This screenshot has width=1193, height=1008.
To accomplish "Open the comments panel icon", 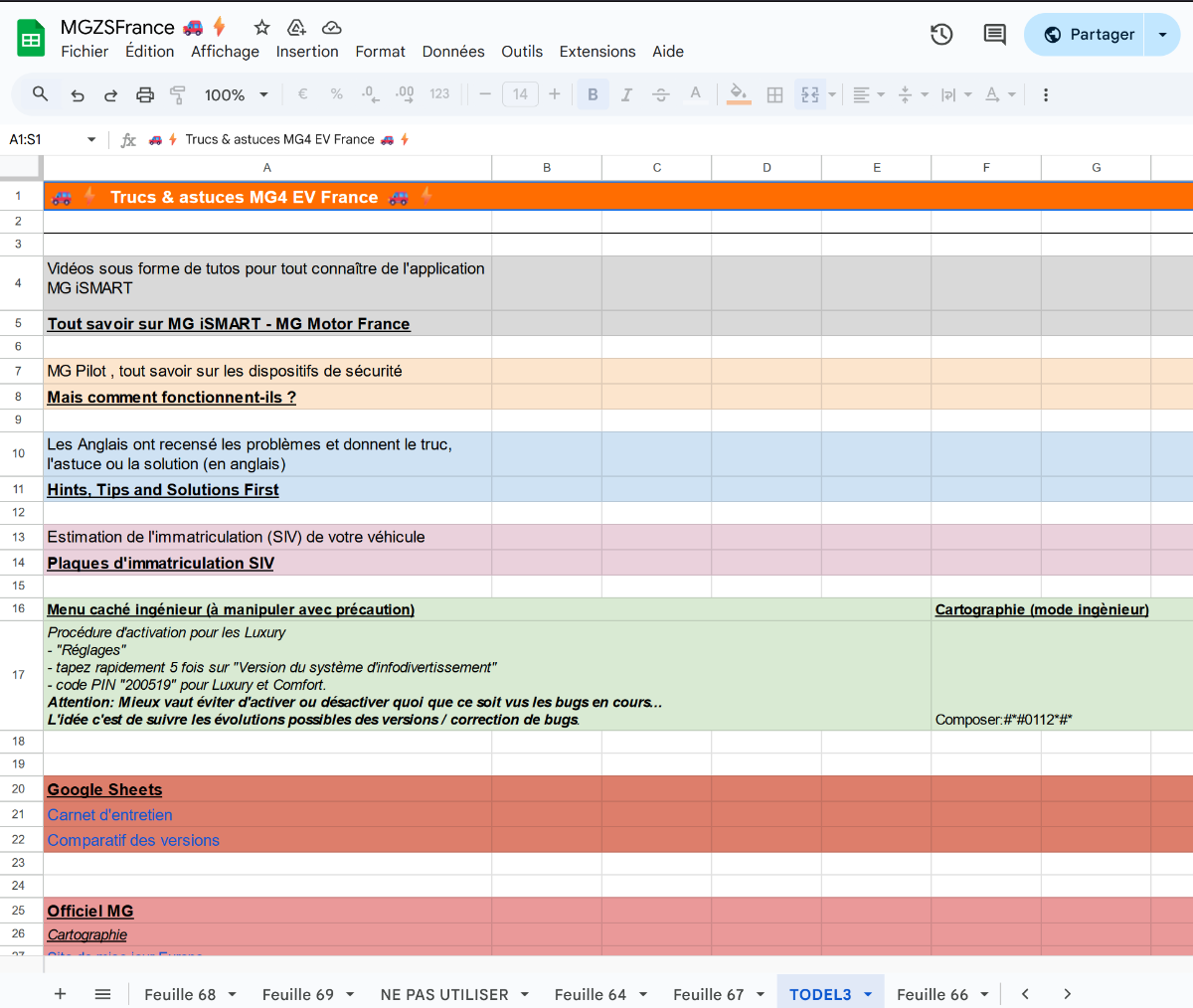I will point(994,35).
